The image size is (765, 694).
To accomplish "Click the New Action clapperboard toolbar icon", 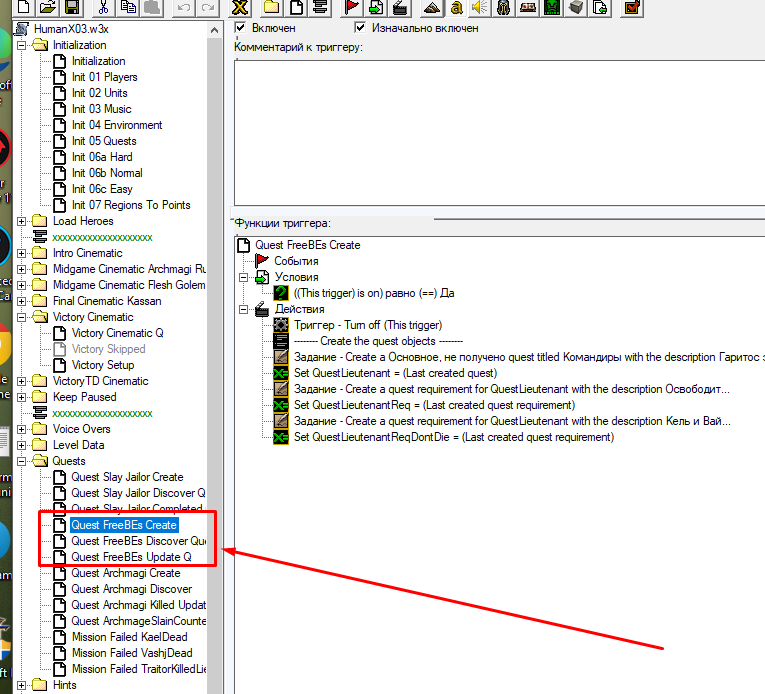I will [x=400, y=7].
